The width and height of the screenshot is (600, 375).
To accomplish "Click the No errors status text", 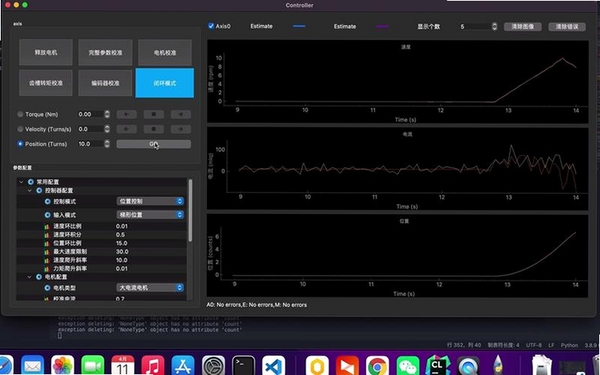I will [x=256, y=305].
